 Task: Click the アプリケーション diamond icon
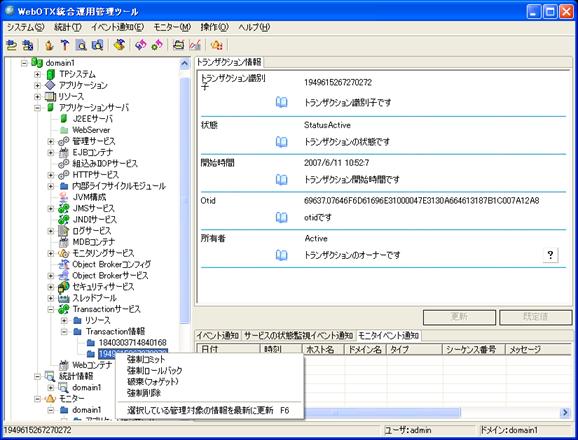pyautogui.click(x=50, y=85)
